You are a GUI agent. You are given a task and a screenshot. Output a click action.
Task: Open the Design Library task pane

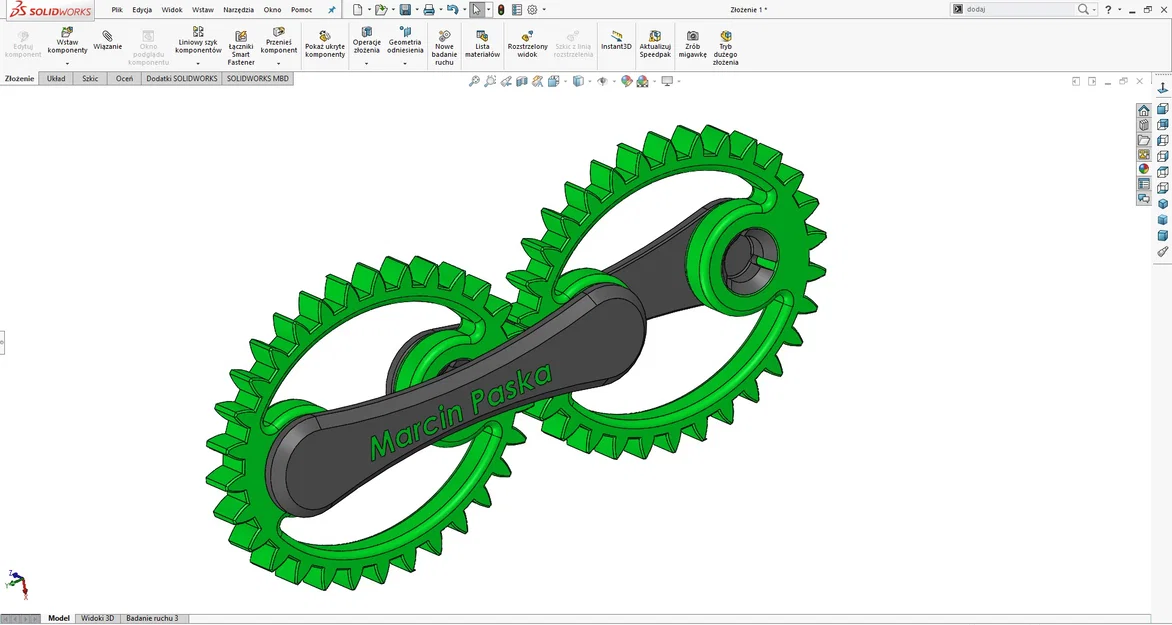1142,125
